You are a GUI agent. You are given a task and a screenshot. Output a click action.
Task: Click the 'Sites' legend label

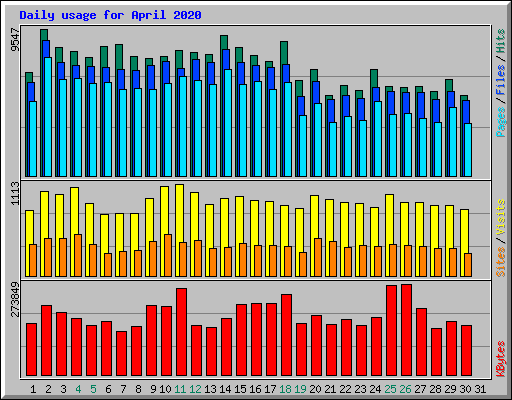pyautogui.click(x=500, y=262)
